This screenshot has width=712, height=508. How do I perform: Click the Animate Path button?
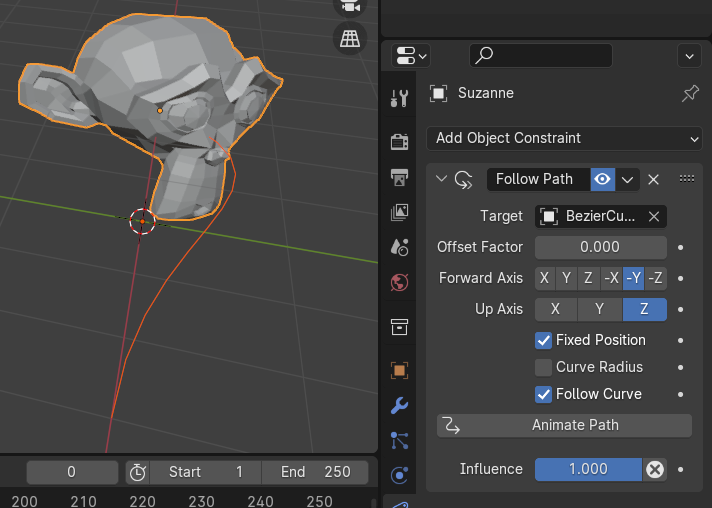point(564,425)
